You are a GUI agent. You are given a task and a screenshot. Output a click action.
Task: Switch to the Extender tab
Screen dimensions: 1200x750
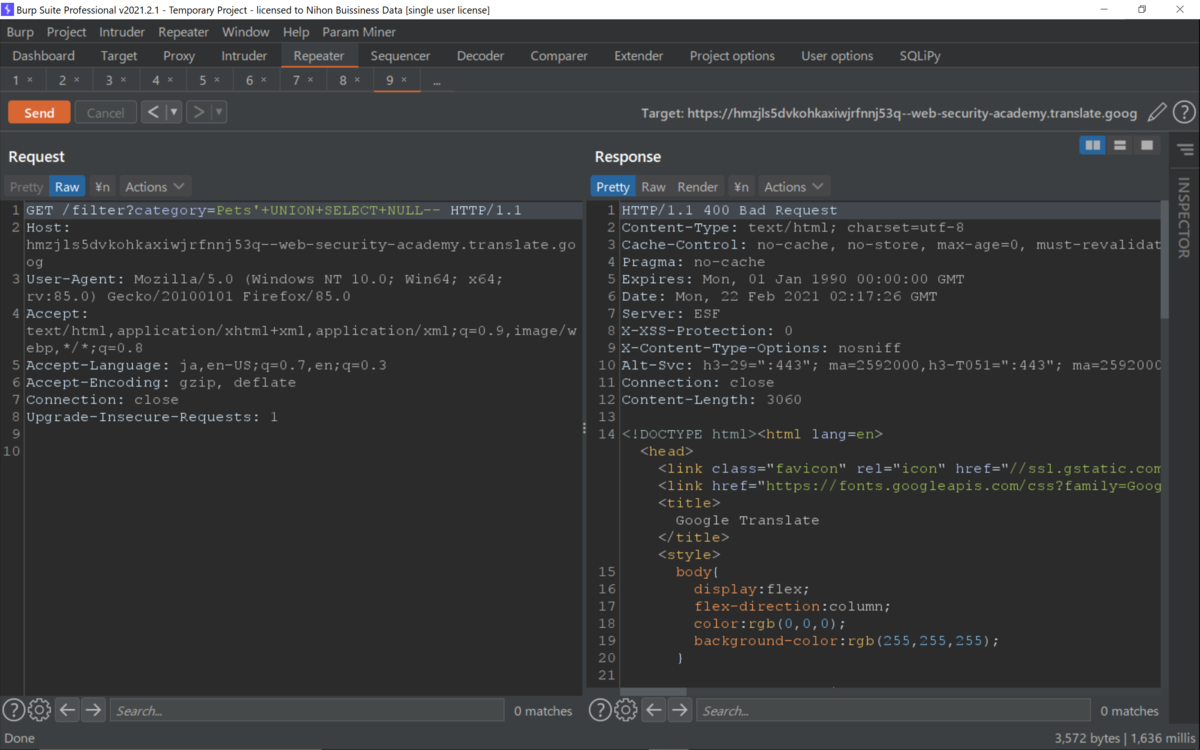(x=639, y=56)
